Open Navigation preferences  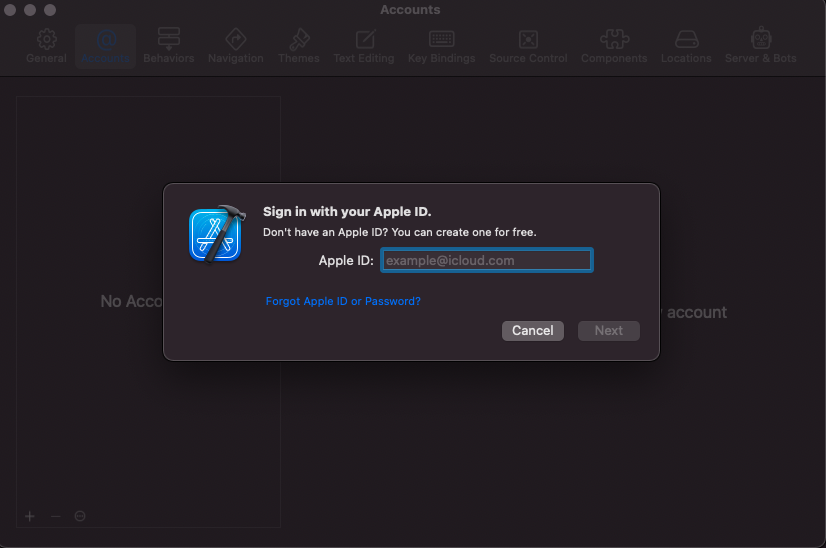click(235, 46)
